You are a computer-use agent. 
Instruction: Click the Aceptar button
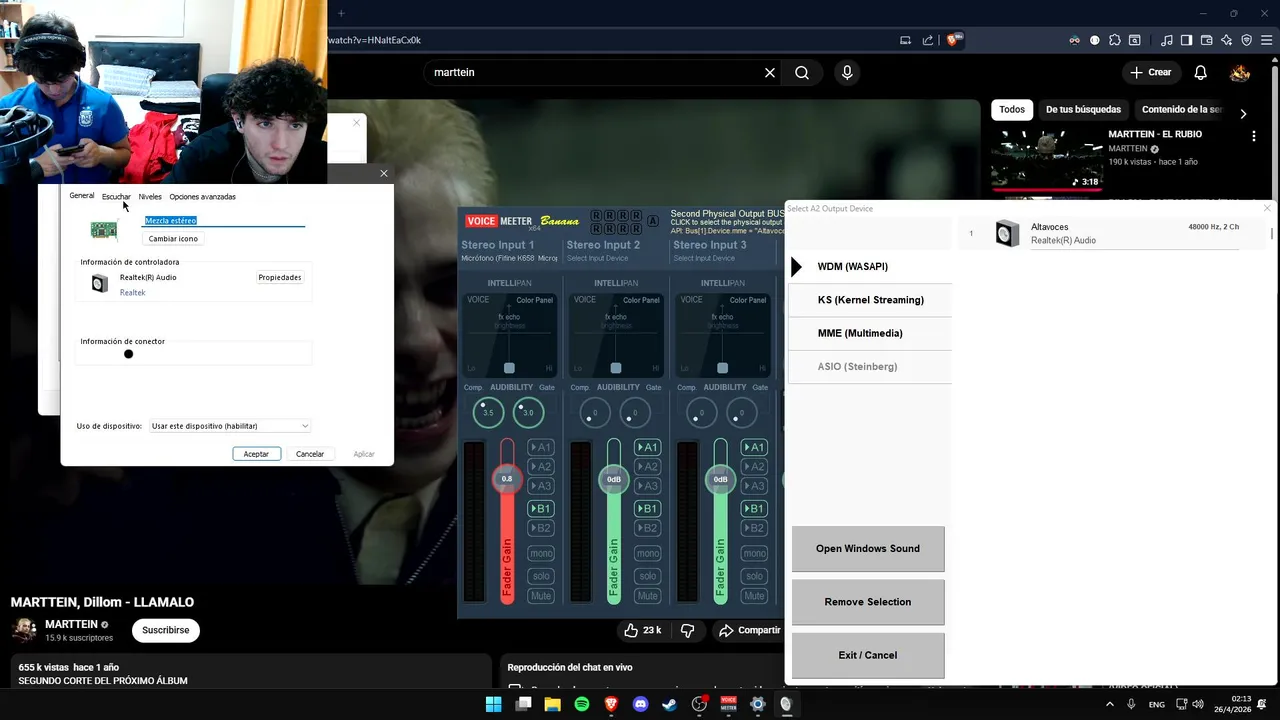[256, 454]
